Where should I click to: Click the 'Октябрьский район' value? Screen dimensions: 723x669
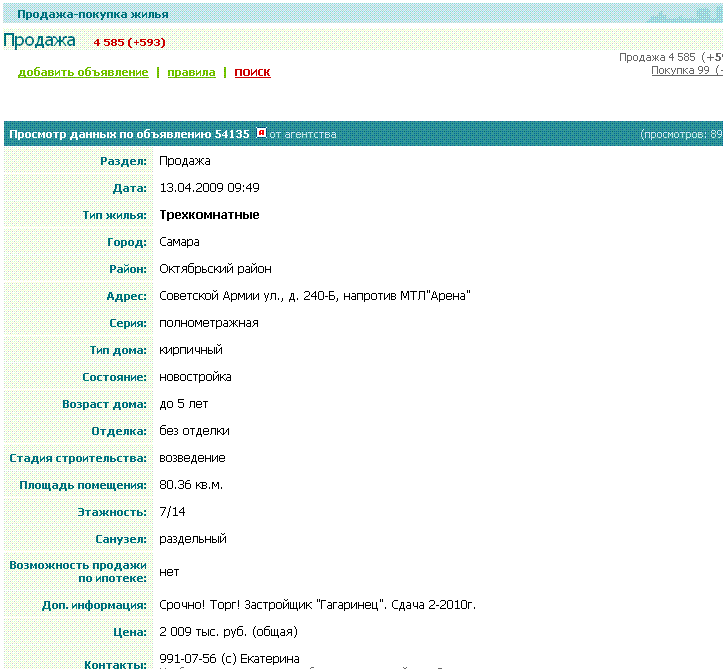[x=215, y=269]
